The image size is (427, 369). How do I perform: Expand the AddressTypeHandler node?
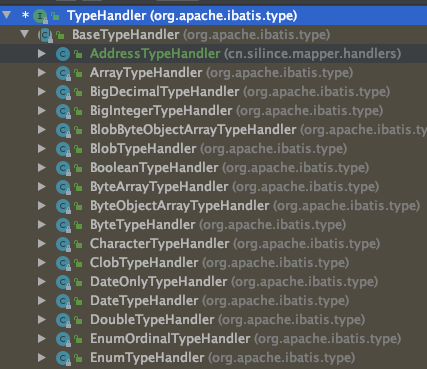[x=42, y=53]
